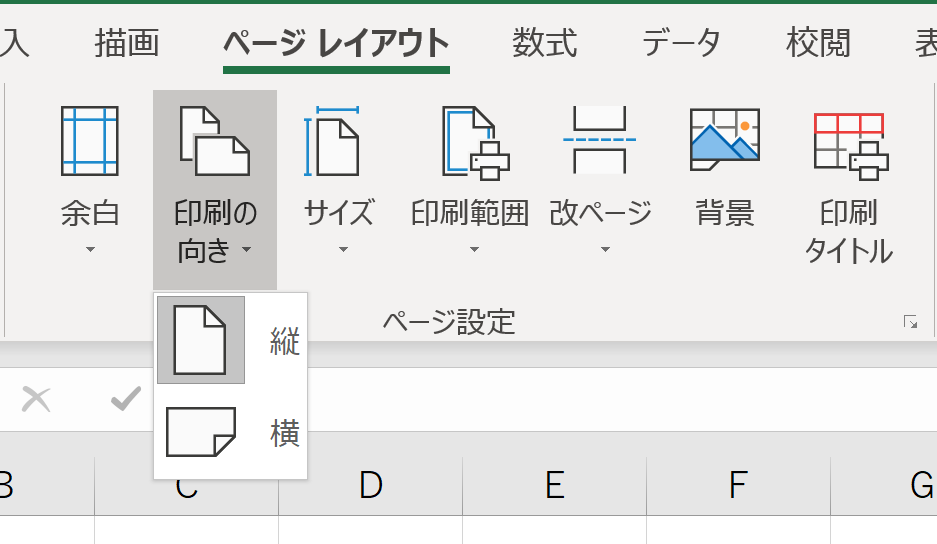
Task: Click the 印刷範囲 print area icon
Action: coord(476,143)
